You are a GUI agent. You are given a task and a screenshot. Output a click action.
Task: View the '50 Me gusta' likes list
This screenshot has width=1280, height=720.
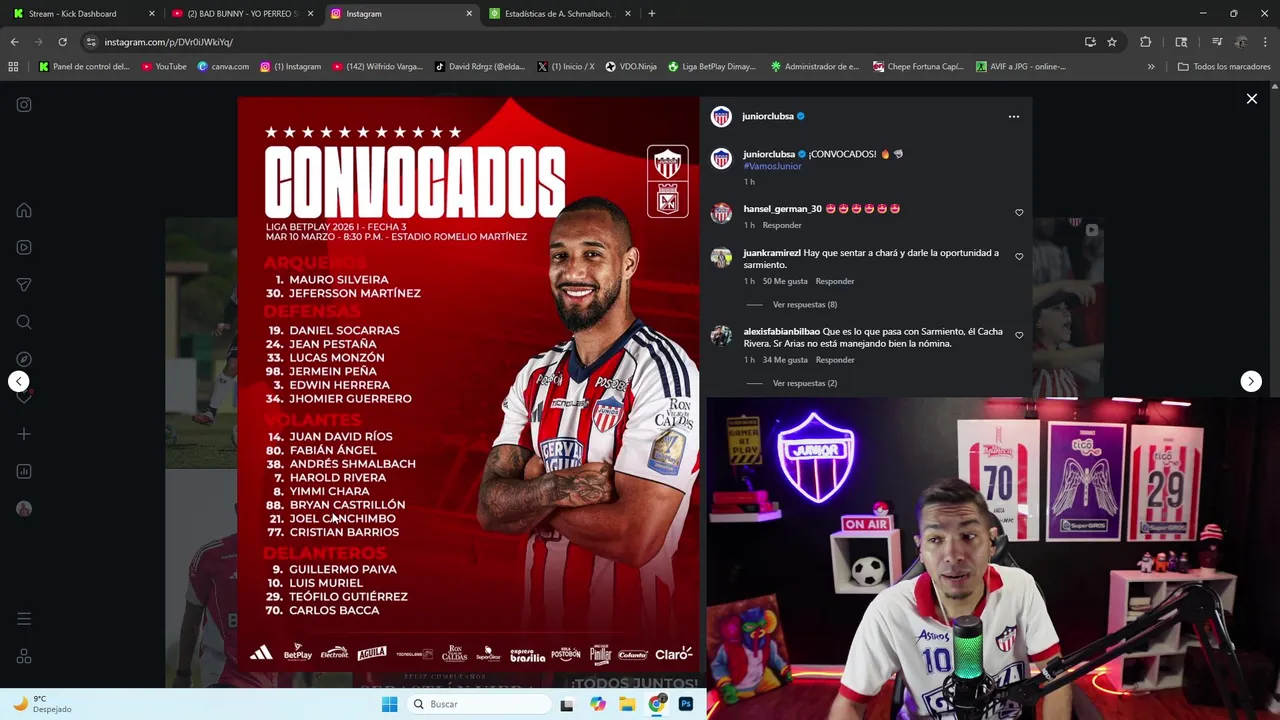785,281
